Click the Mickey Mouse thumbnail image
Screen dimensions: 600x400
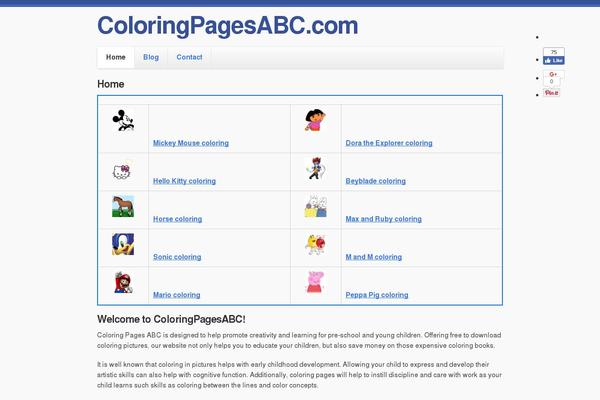(x=123, y=120)
